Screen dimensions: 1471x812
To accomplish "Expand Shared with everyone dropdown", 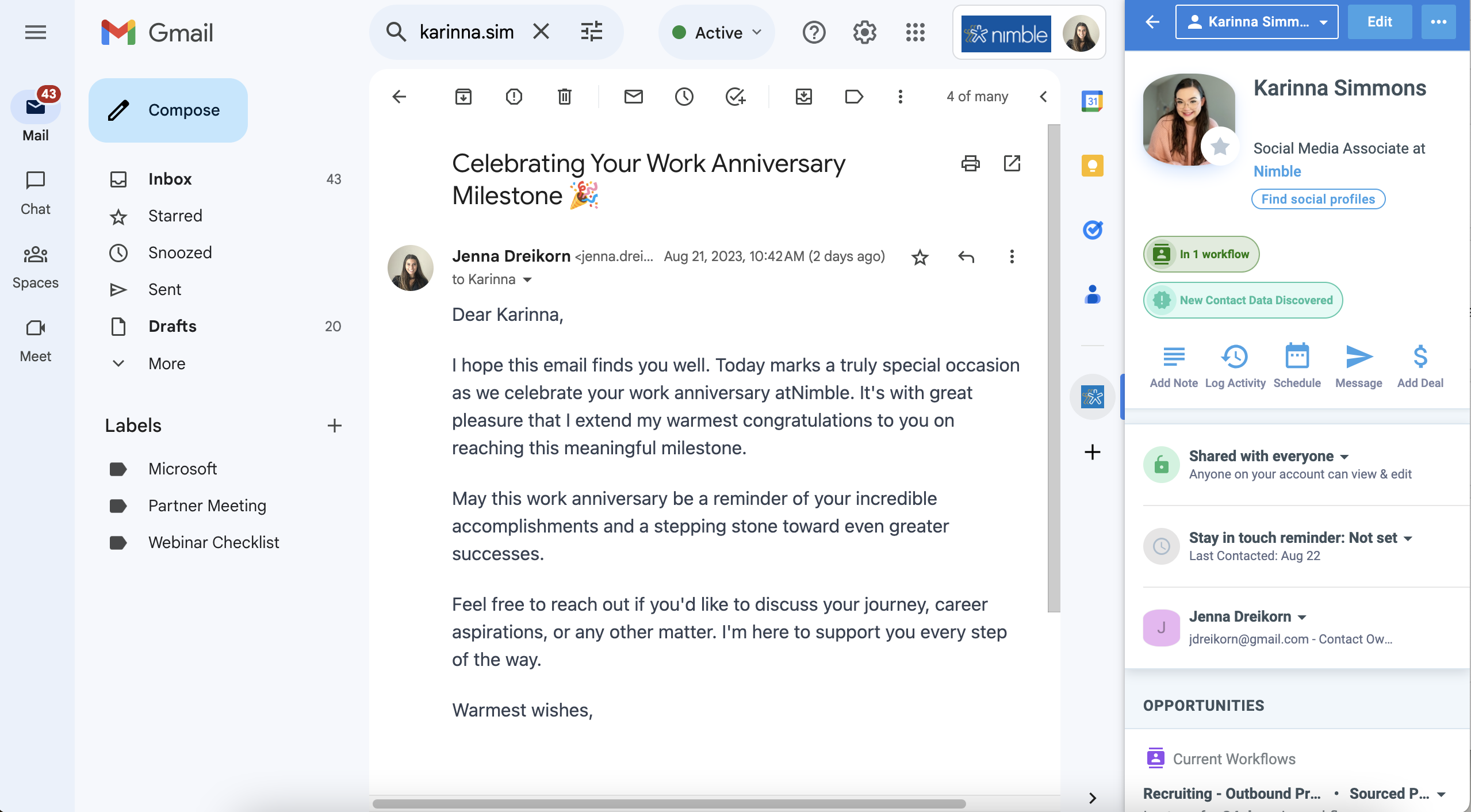I will pos(1344,457).
